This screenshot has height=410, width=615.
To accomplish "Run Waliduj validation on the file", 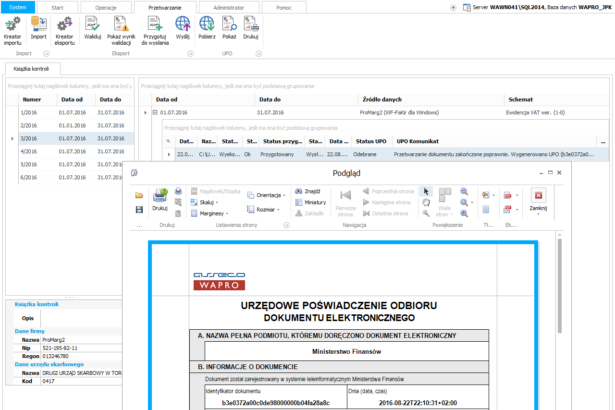I will [93, 28].
